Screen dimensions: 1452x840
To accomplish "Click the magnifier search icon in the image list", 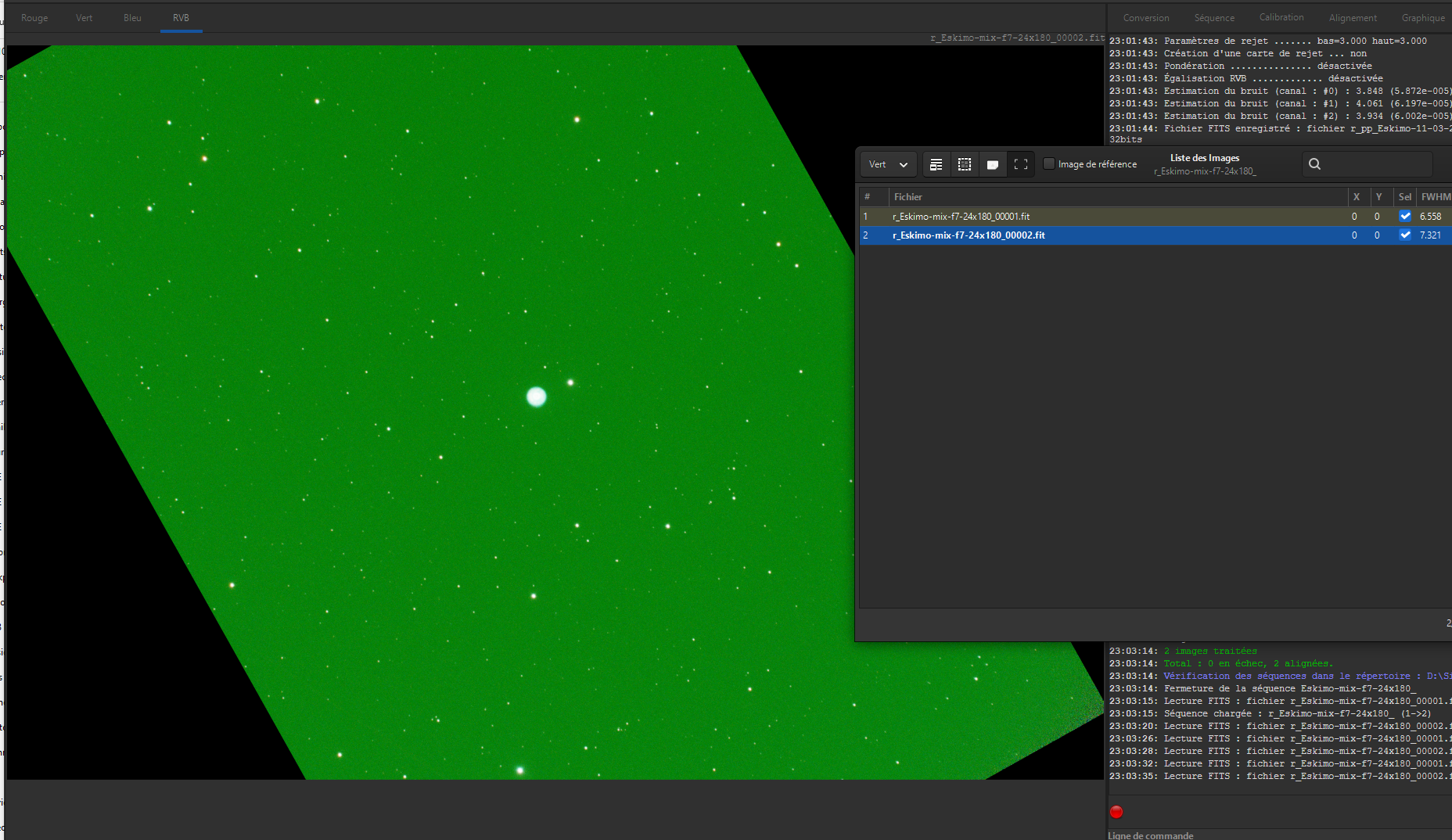I will point(1315,164).
